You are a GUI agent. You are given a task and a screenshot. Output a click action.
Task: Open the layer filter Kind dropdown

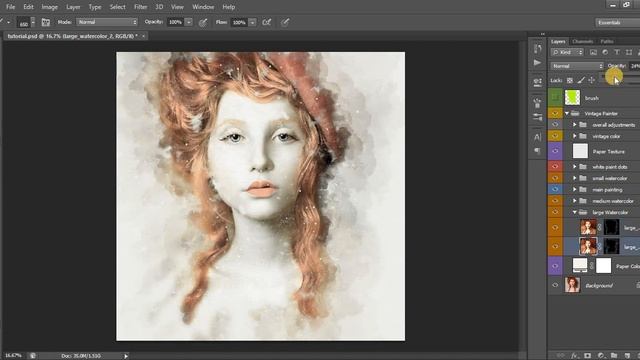pyautogui.click(x=568, y=52)
